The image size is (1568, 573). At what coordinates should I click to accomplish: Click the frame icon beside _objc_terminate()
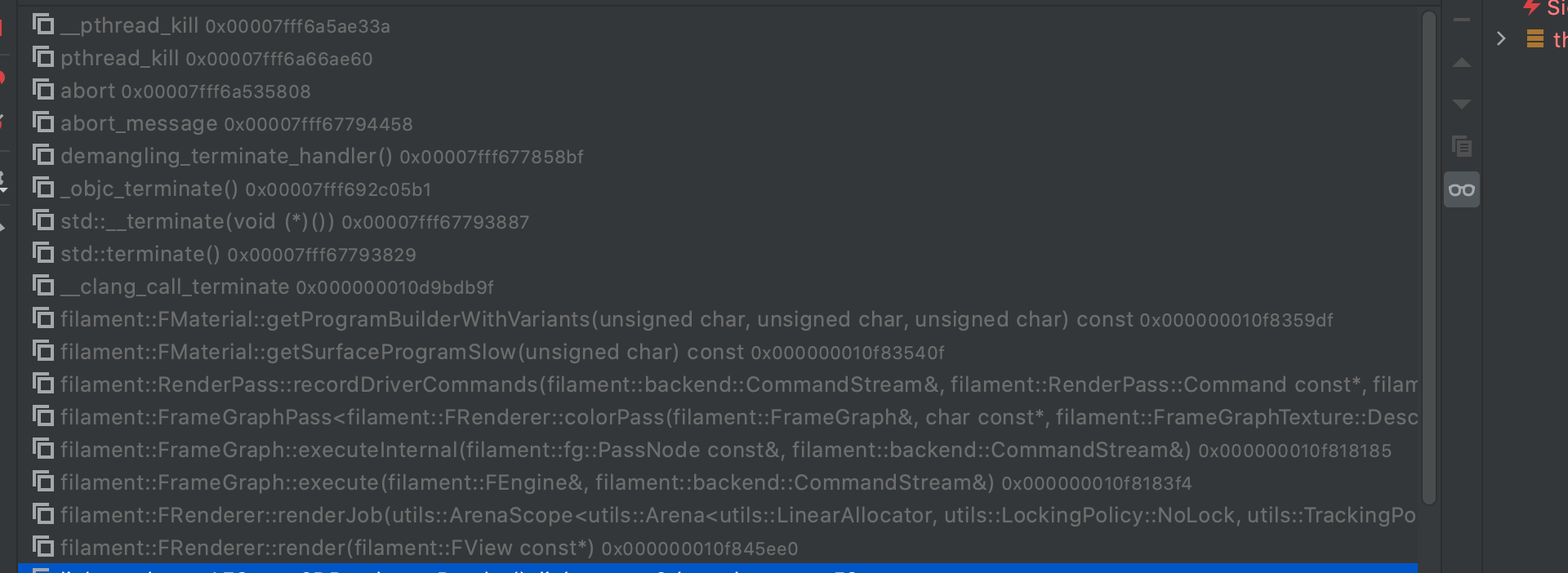click(44, 188)
